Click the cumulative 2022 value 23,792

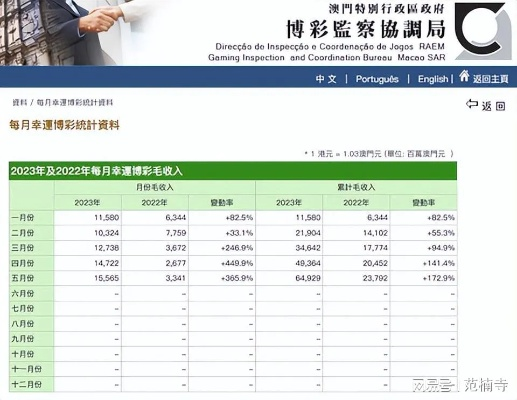click(x=375, y=278)
